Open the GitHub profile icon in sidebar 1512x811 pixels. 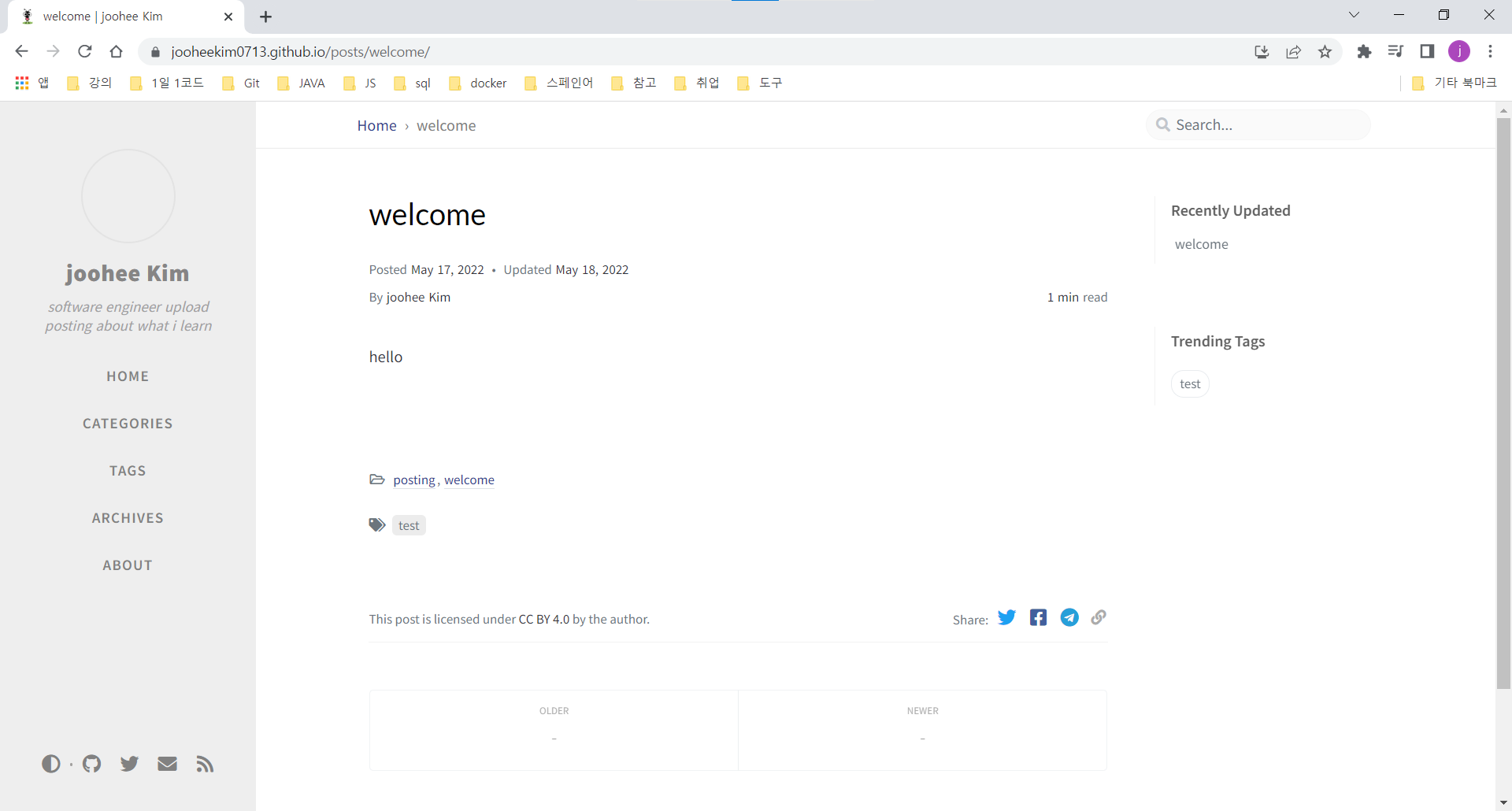coord(92,764)
